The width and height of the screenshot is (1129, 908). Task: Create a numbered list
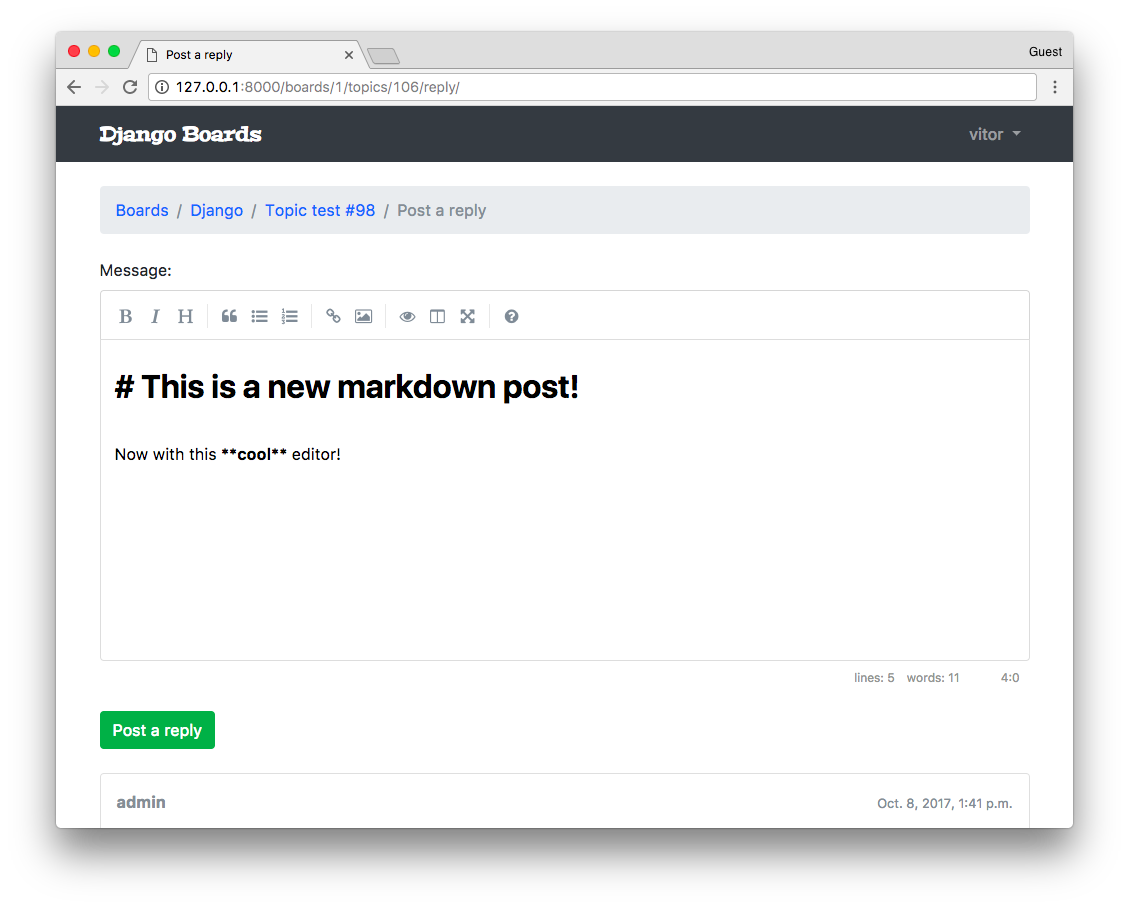289,316
